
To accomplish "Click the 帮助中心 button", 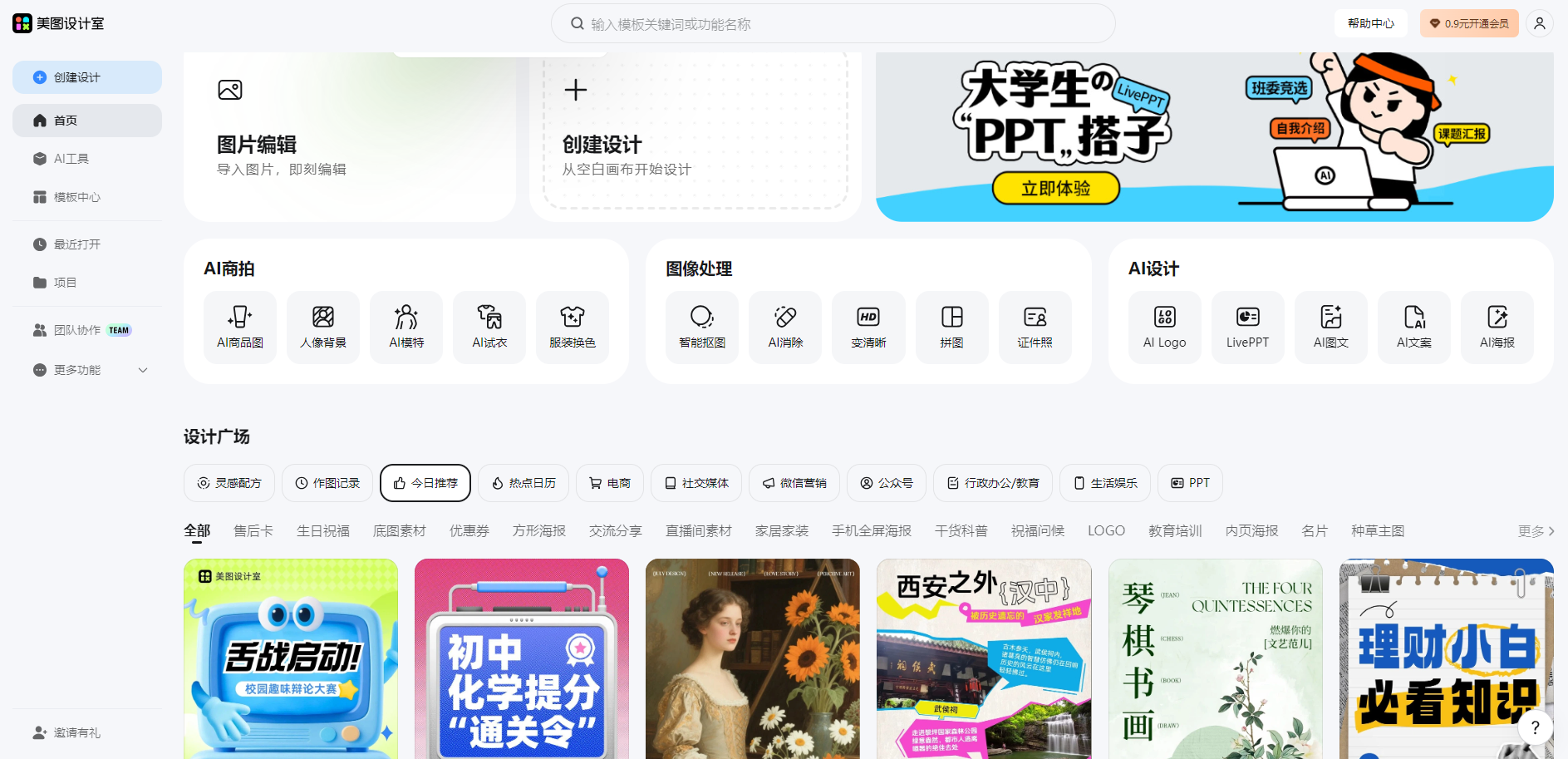I will tap(1370, 22).
